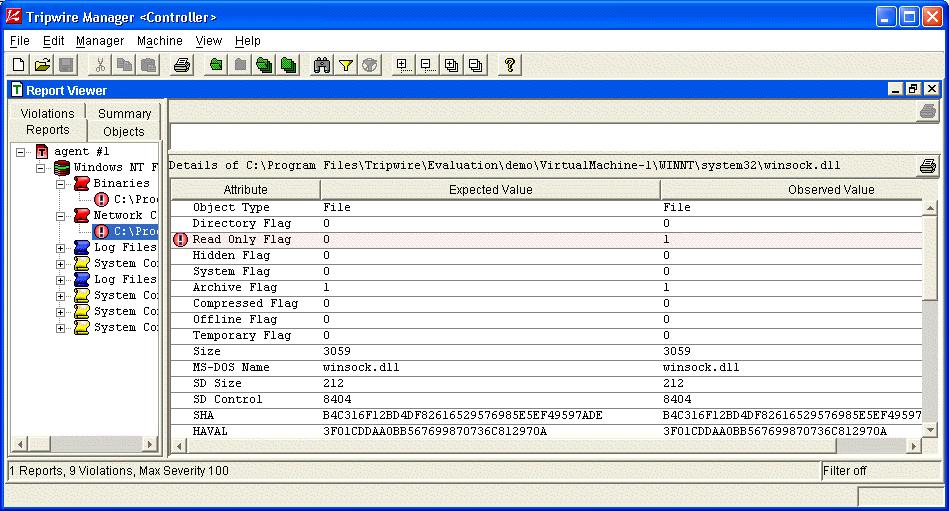Click the left arrow of the tree pane scrollbar
949x511 pixels.
[x=20, y=444]
